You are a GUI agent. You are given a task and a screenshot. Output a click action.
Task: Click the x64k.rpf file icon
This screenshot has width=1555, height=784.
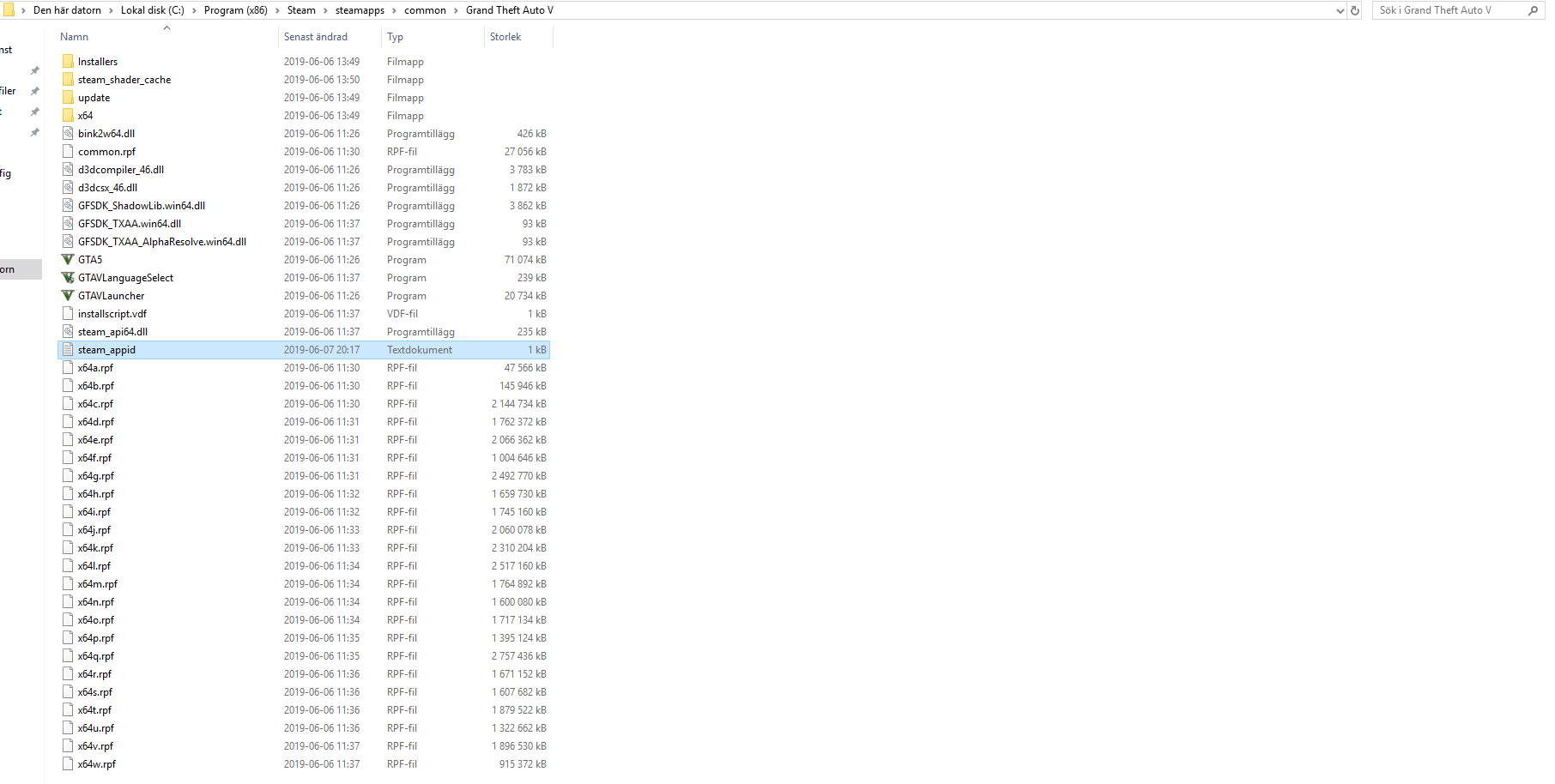point(68,548)
